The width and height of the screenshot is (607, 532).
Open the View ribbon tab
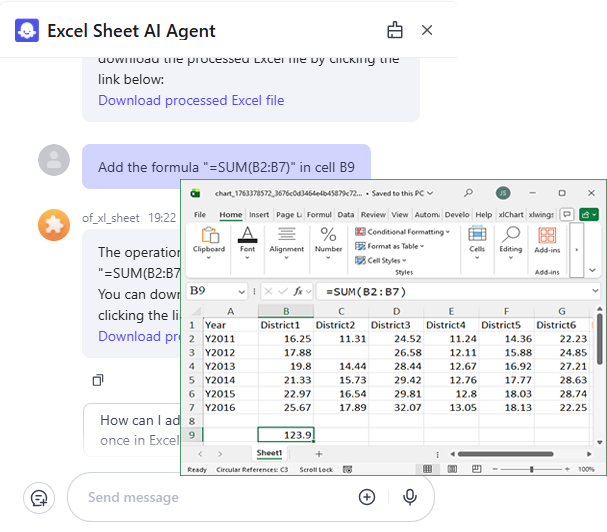[x=400, y=215]
